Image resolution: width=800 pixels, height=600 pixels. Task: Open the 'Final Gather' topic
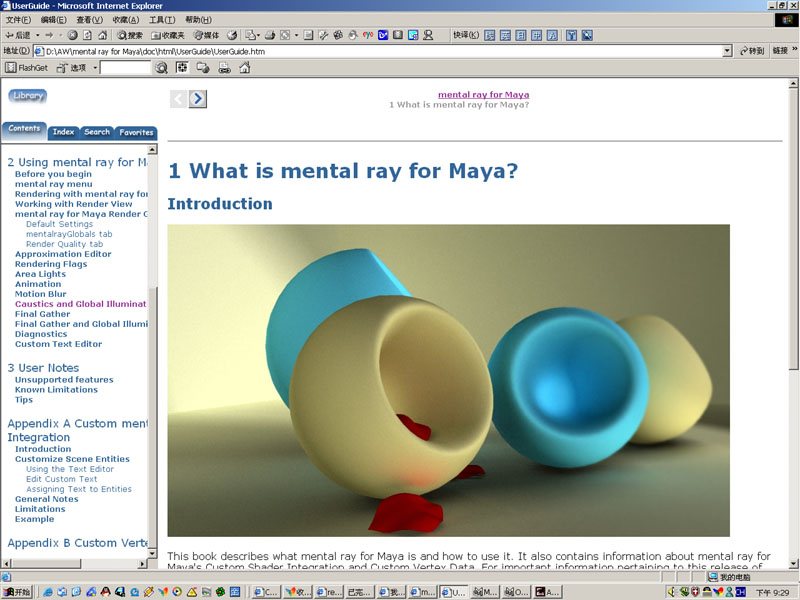(x=42, y=314)
